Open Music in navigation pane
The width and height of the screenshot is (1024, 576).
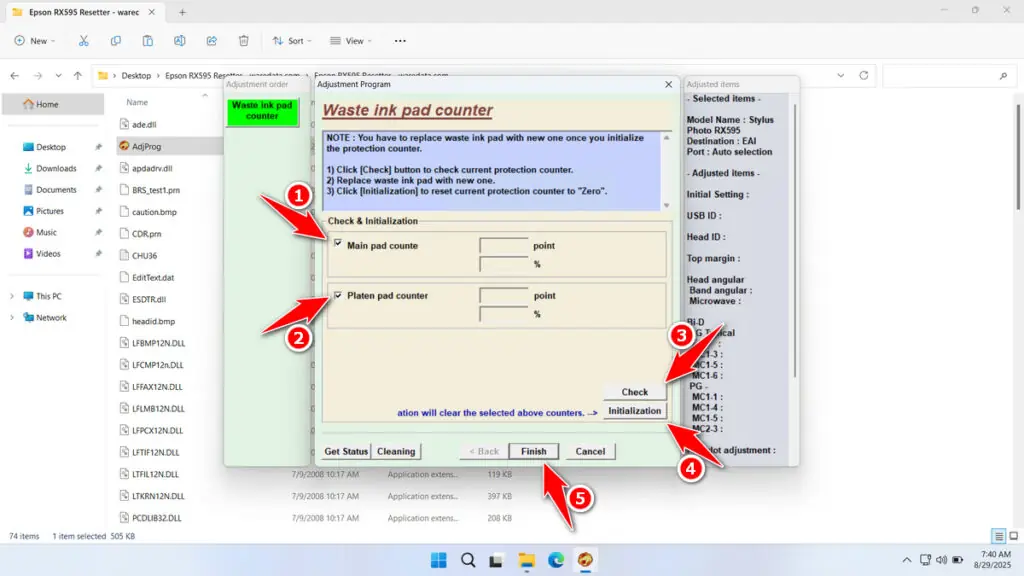46,232
